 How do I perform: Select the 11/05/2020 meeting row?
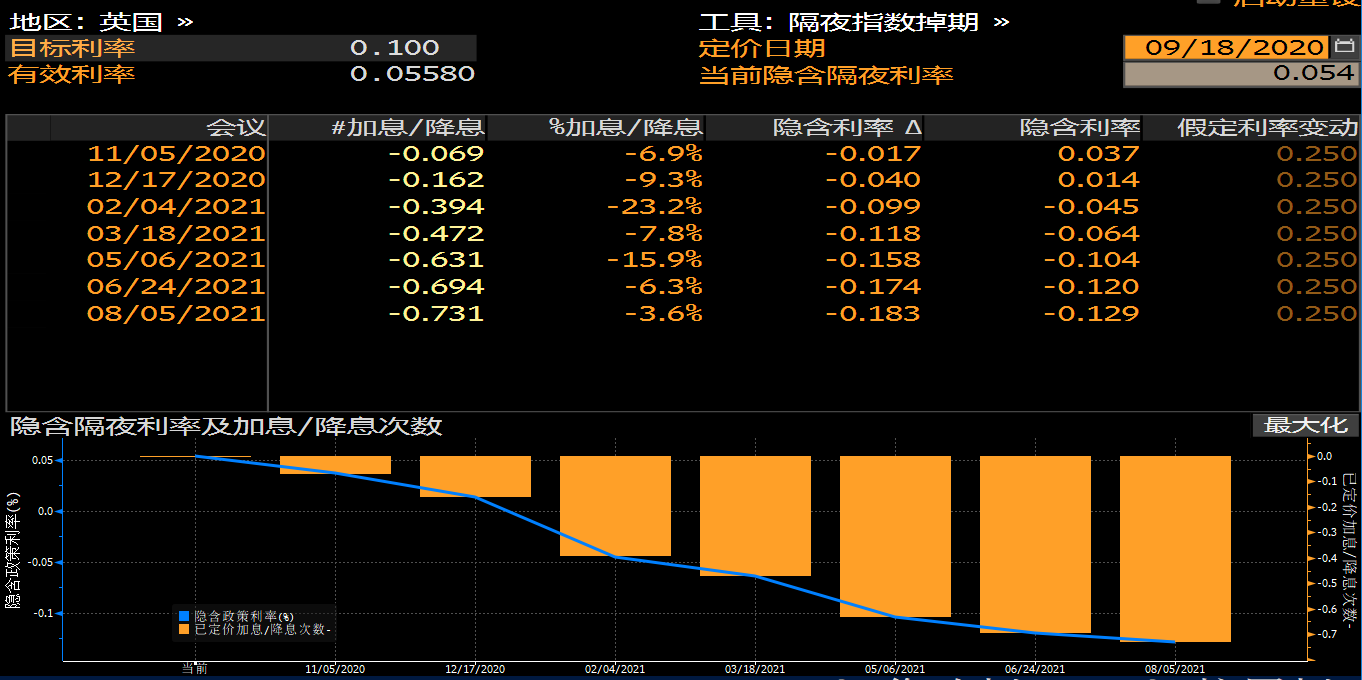point(683,153)
